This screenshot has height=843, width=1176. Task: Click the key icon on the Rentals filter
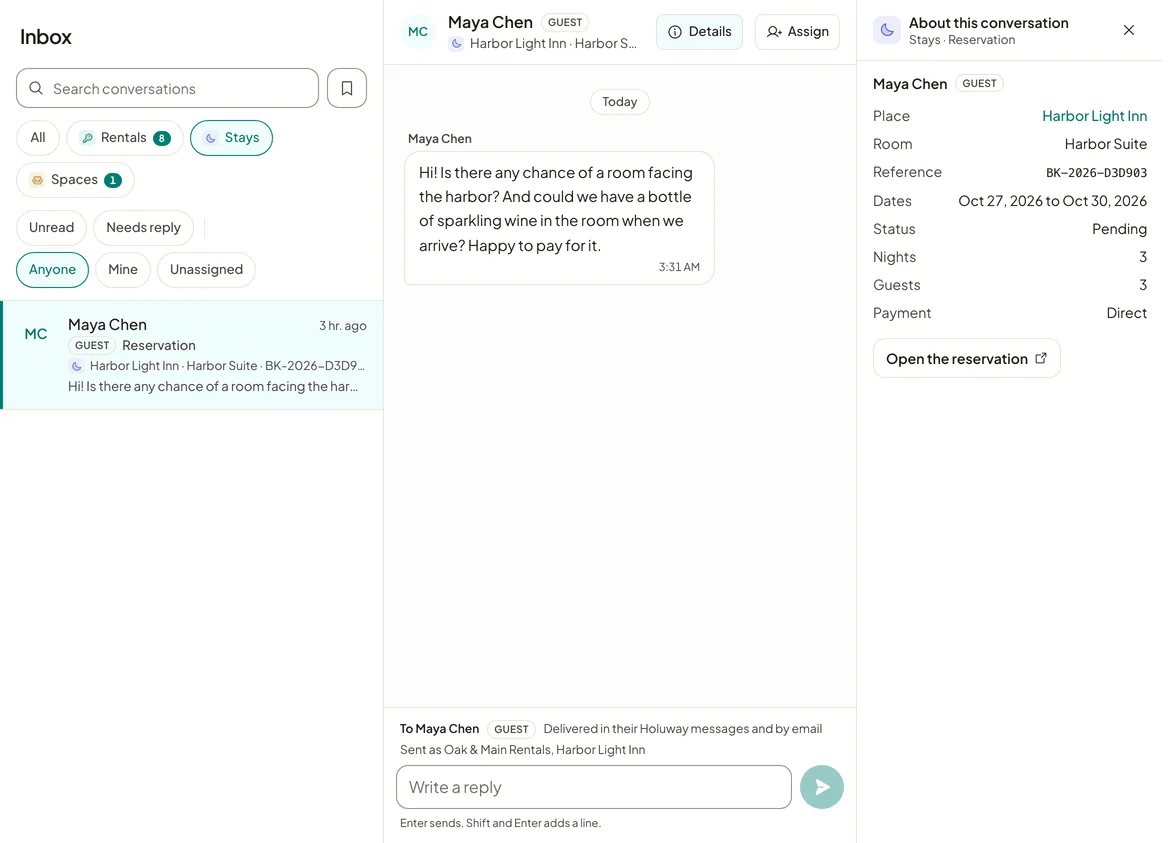pos(88,138)
